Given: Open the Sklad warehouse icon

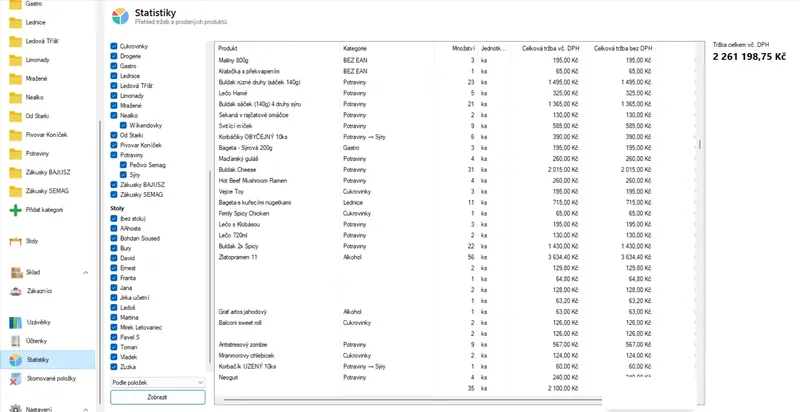Looking at the screenshot, I should tap(17, 273).
